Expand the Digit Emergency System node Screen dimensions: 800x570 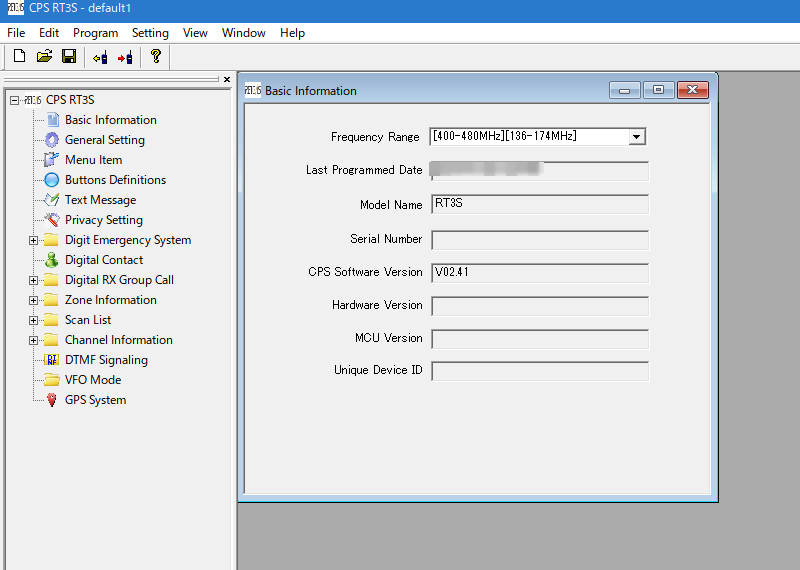coord(34,240)
